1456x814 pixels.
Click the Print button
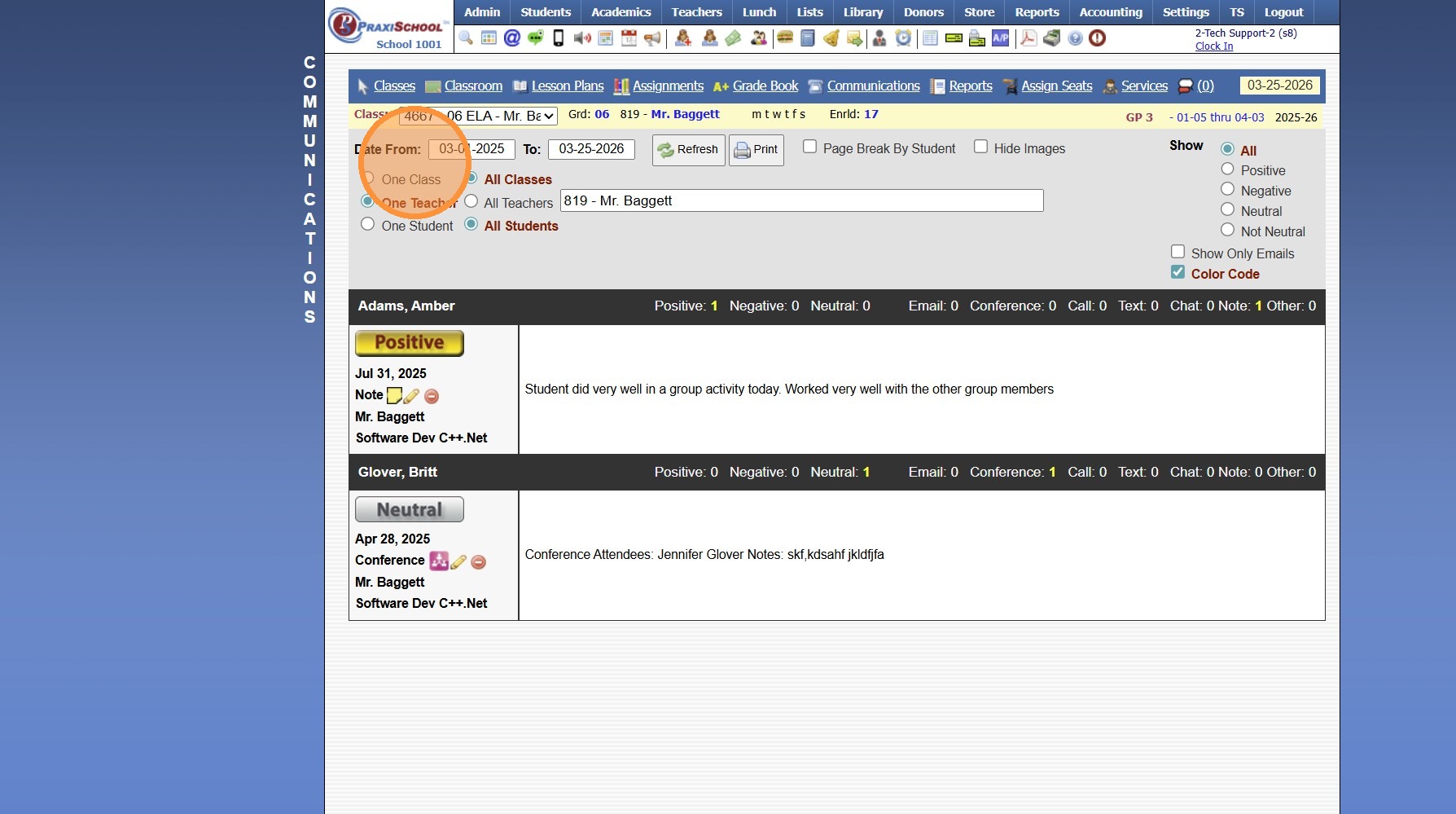point(757,150)
